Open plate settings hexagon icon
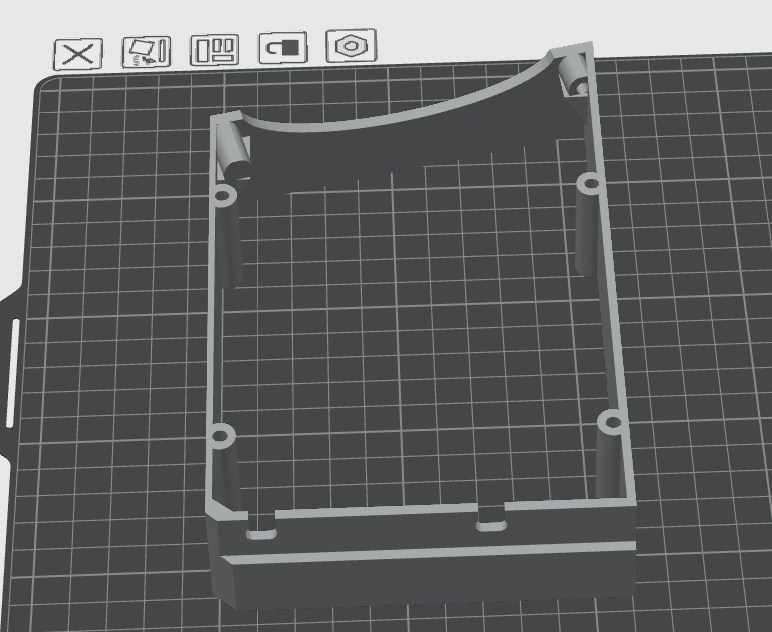This screenshot has height=632, width=772. click(x=351, y=45)
